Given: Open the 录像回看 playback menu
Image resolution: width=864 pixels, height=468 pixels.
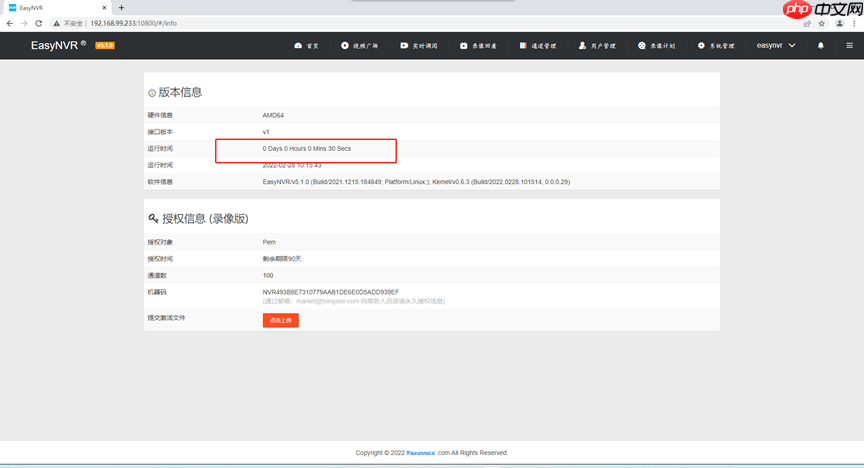Looking at the screenshot, I should (x=478, y=46).
